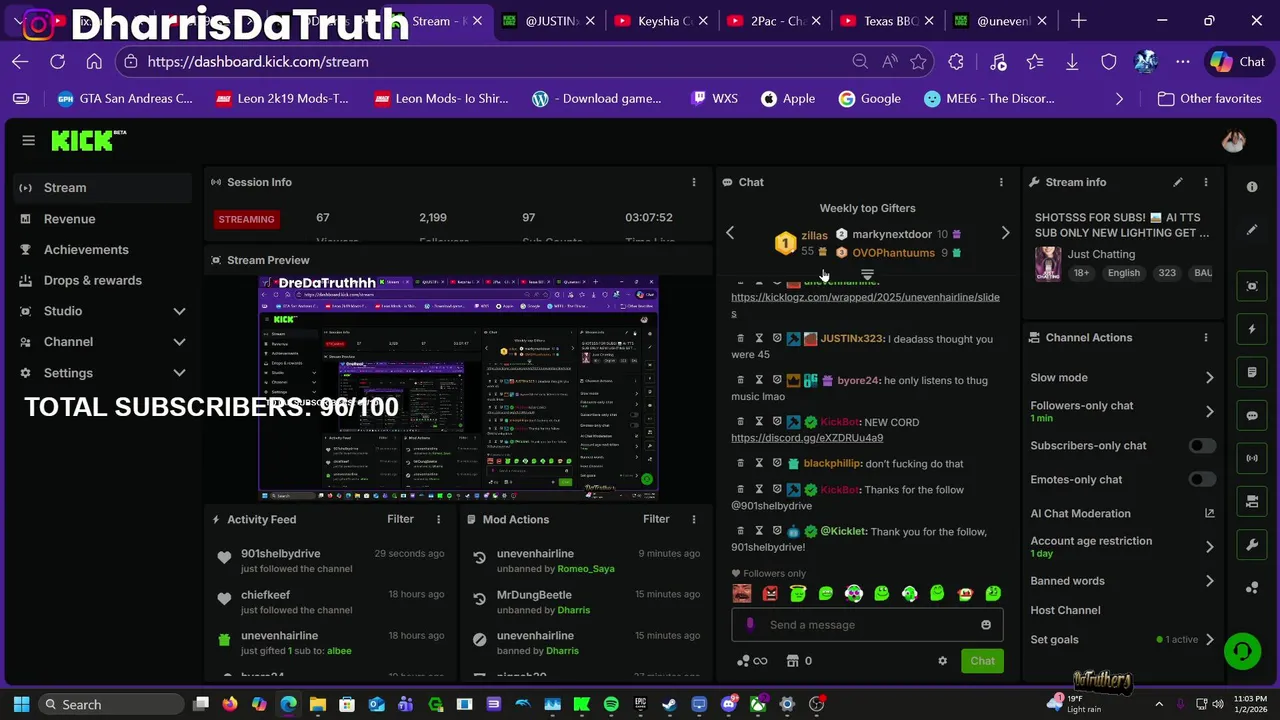Collapse the weekly top gifters banner
Viewport: 1280px width, 720px height.
point(867,274)
